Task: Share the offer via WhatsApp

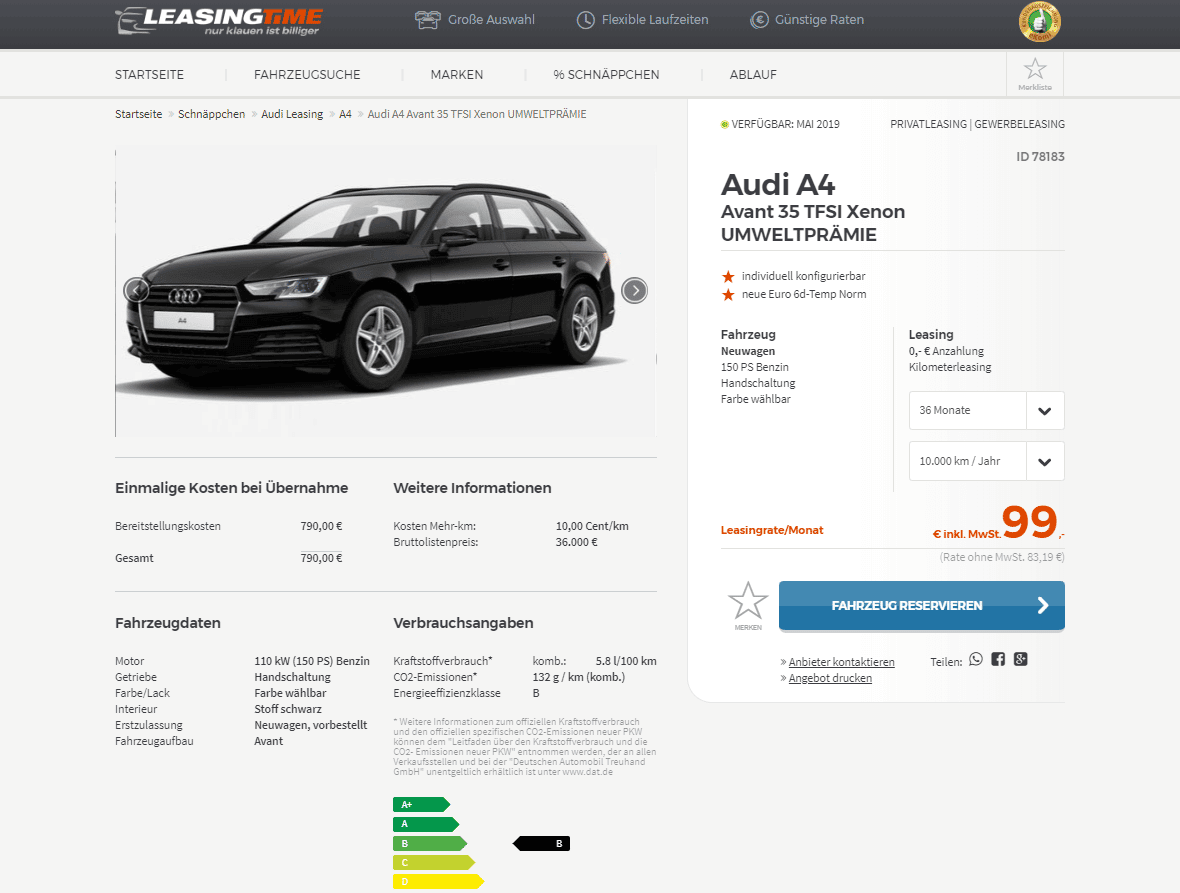Action: click(976, 660)
